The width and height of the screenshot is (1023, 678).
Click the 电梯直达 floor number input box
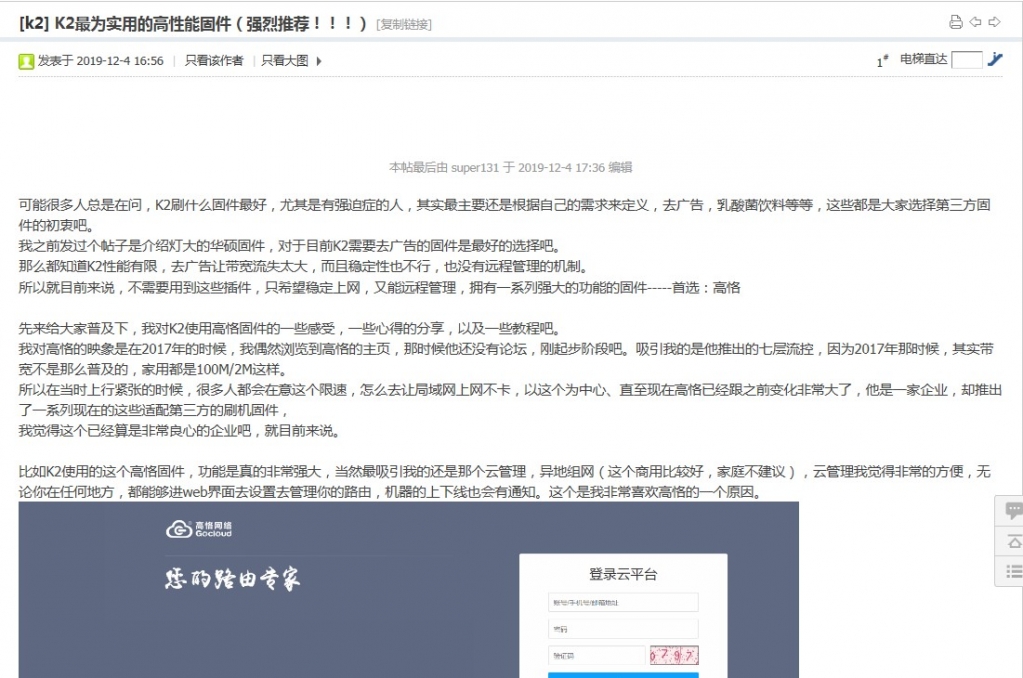[x=966, y=60]
